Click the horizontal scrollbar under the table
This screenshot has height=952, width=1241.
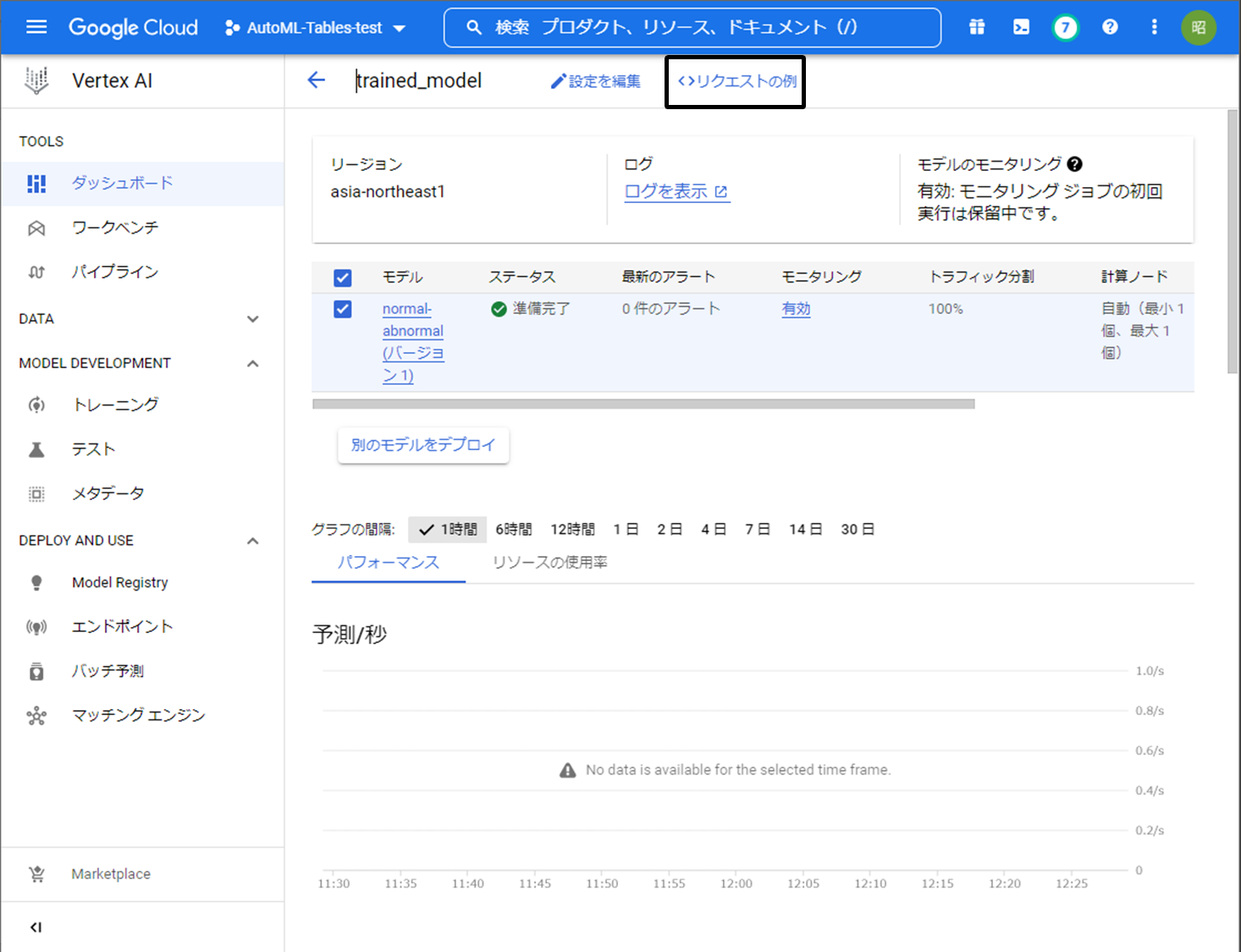643,404
